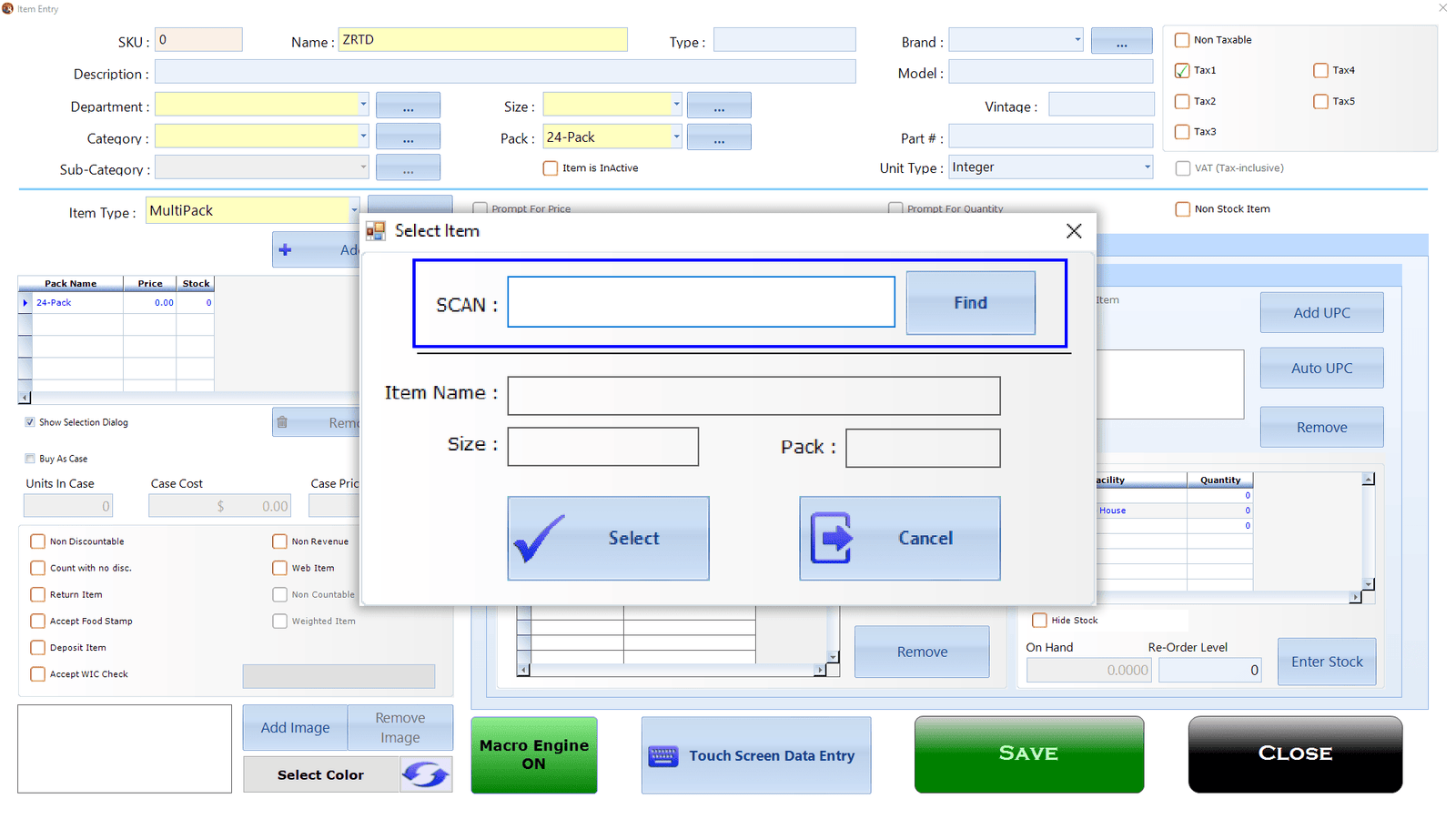Toggle VAT (Tax-inclusive) checkbox
Viewport: 1456px width, 819px height.
(x=1183, y=168)
